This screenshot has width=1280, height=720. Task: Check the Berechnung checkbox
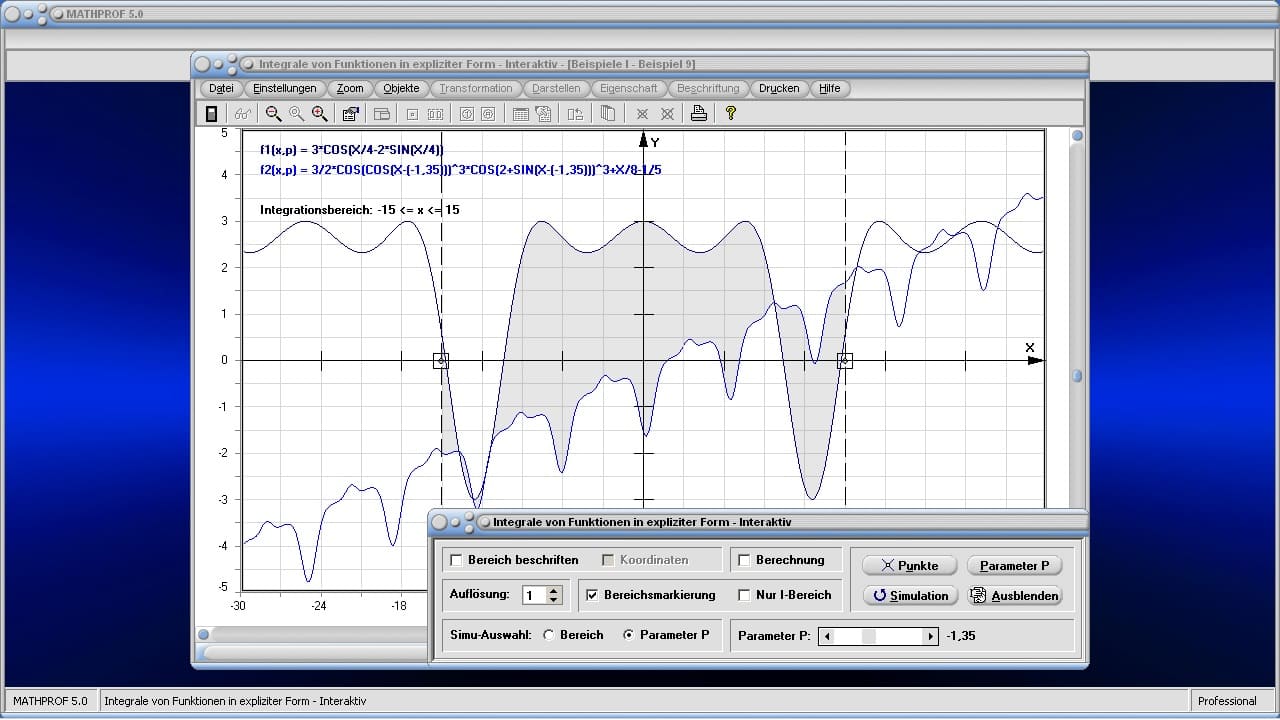point(744,560)
